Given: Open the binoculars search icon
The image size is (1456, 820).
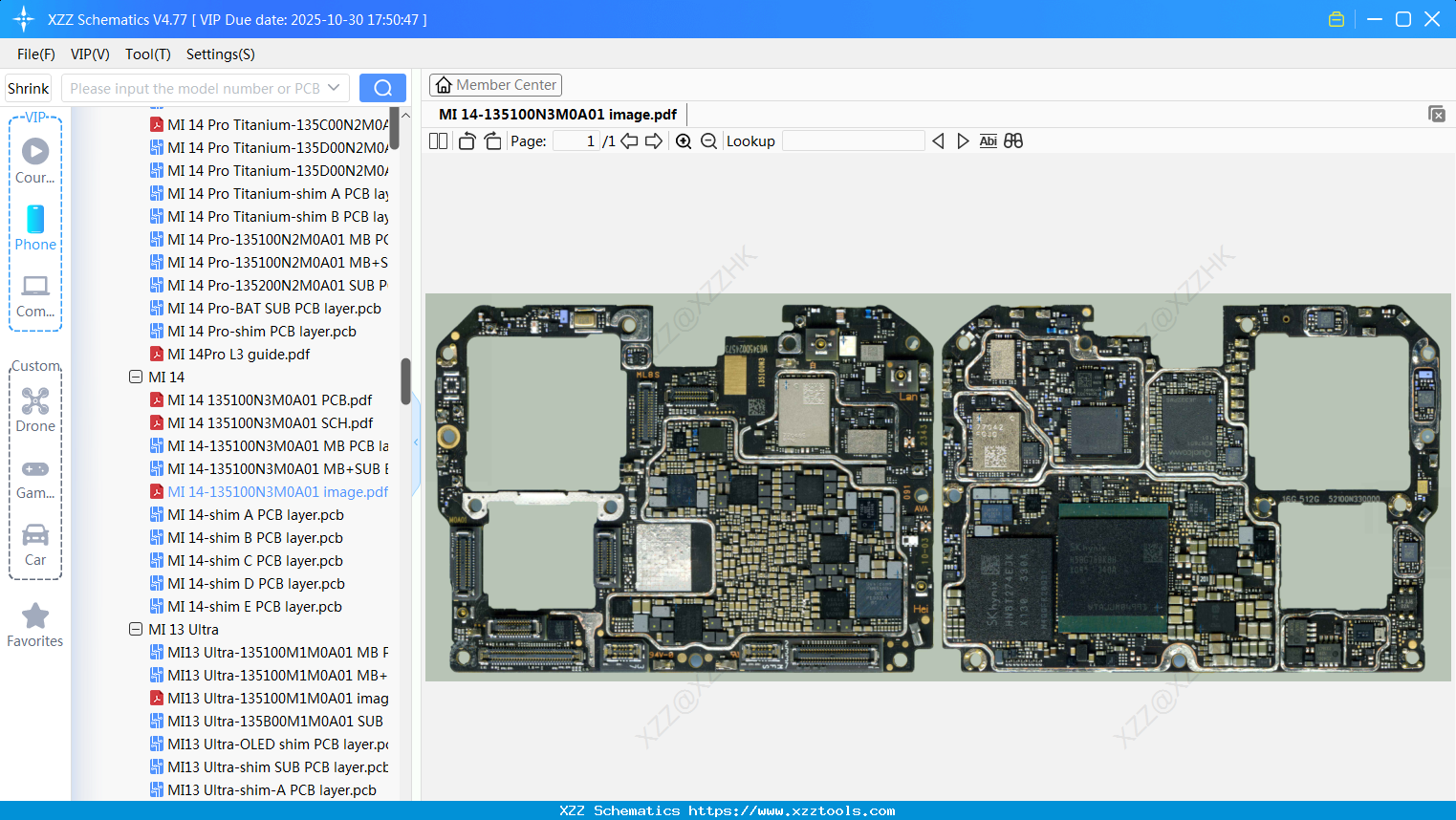Looking at the screenshot, I should tap(1013, 140).
